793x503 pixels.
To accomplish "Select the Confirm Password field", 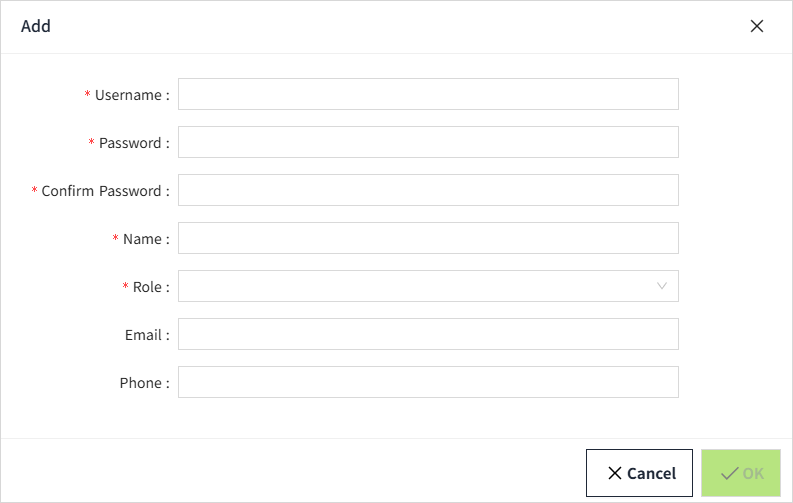I will tap(428, 190).
